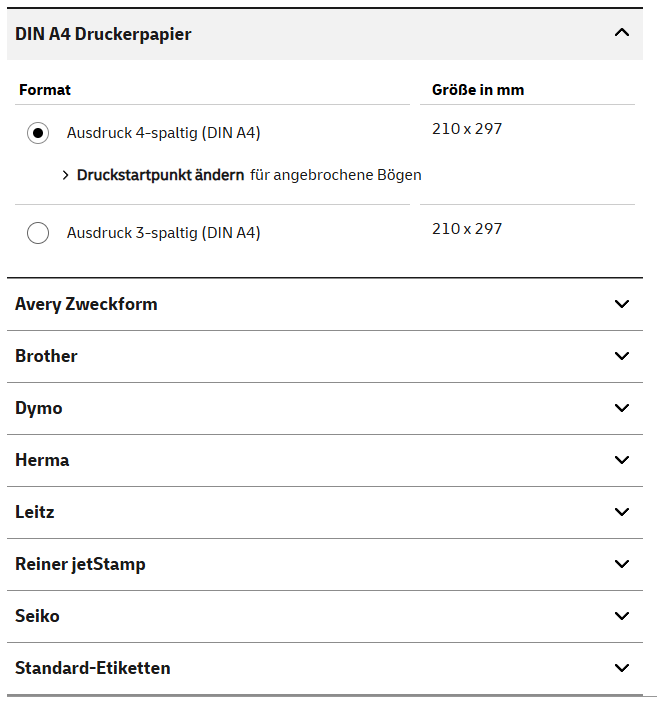Open the Dymo section header

[325, 408]
